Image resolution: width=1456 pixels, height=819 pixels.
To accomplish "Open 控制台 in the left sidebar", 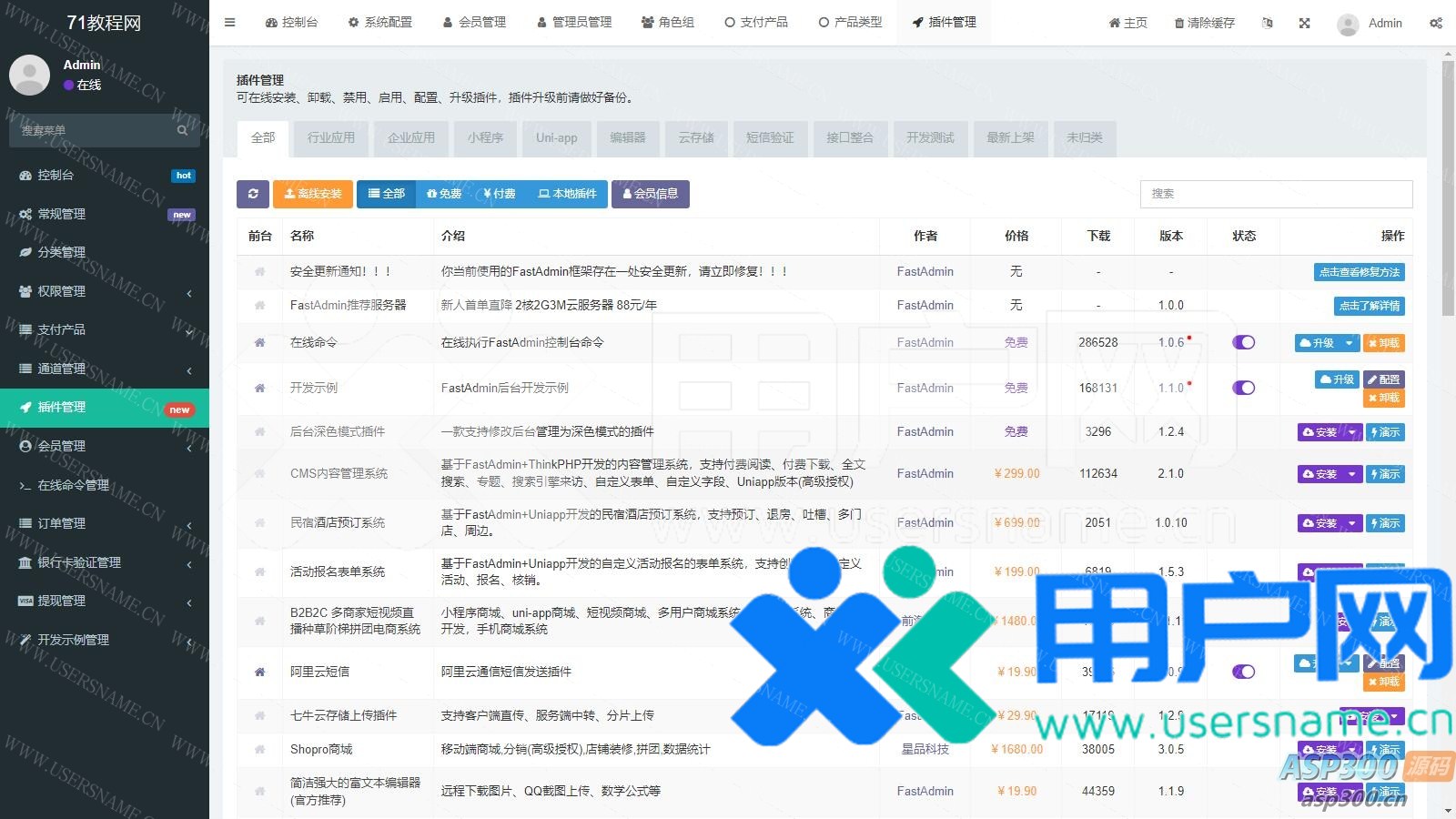I will point(105,176).
